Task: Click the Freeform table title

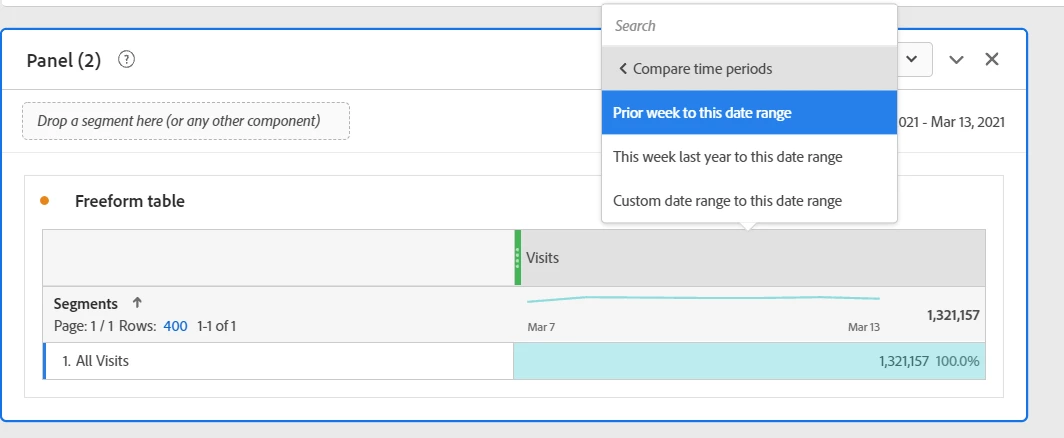Action: [x=130, y=201]
